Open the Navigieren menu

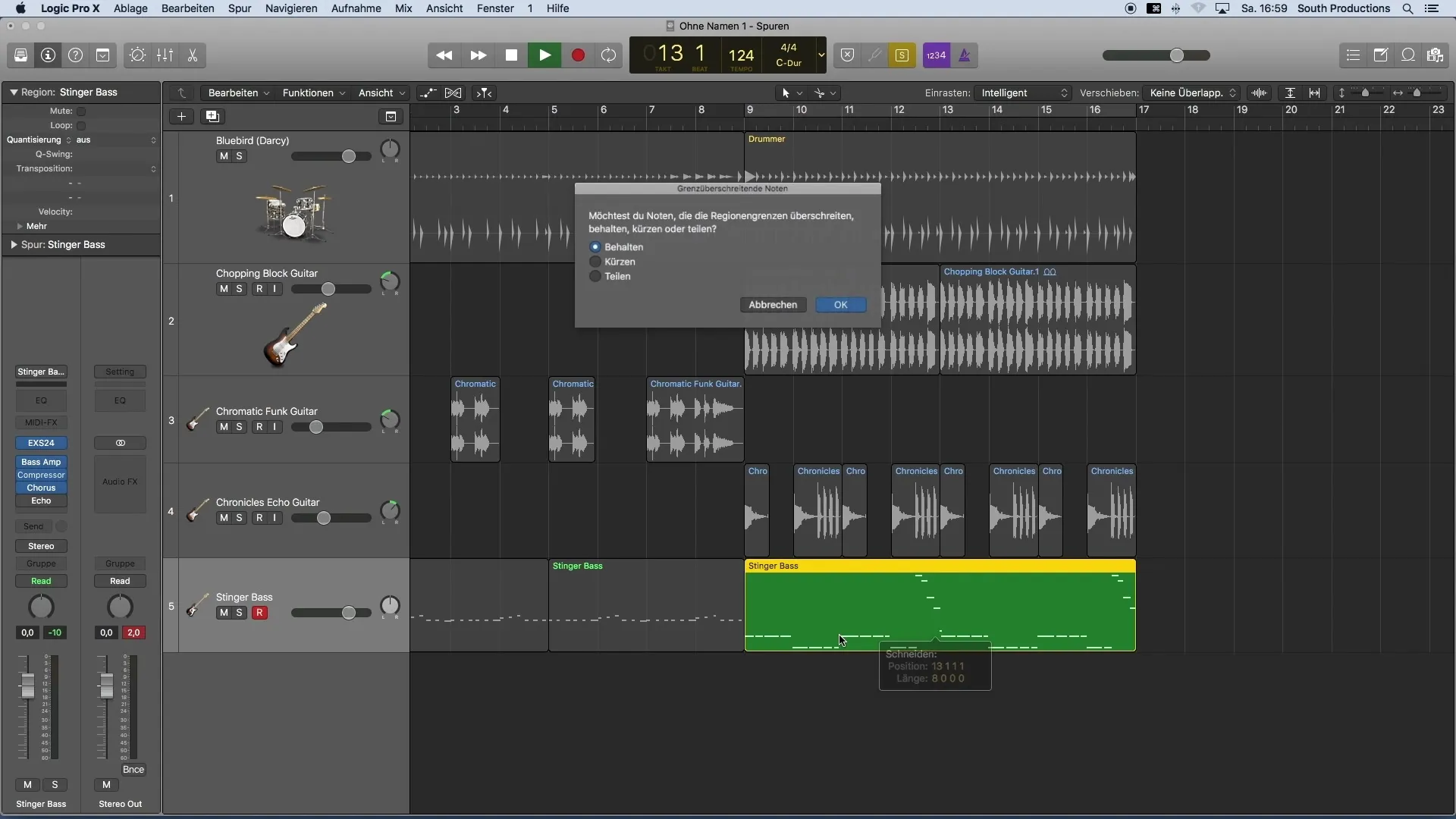click(291, 8)
